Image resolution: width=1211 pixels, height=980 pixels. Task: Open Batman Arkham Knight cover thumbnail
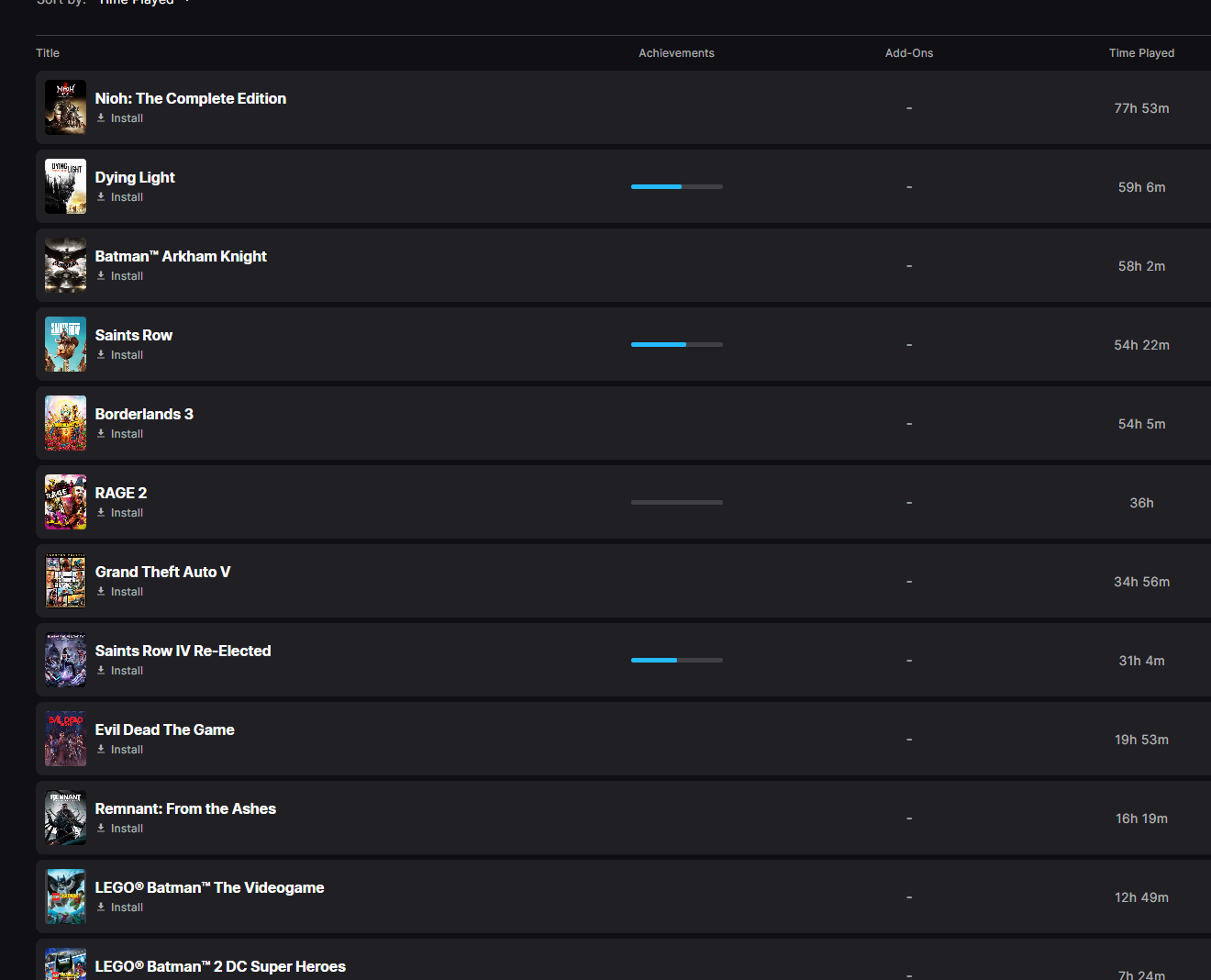point(65,265)
